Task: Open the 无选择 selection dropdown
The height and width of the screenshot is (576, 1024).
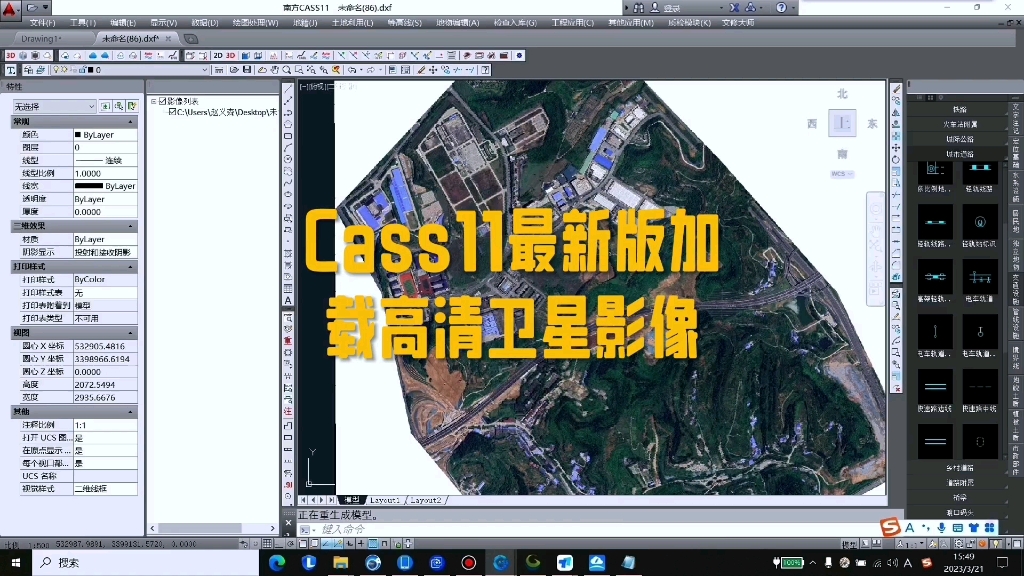Action: pyautogui.click(x=54, y=106)
